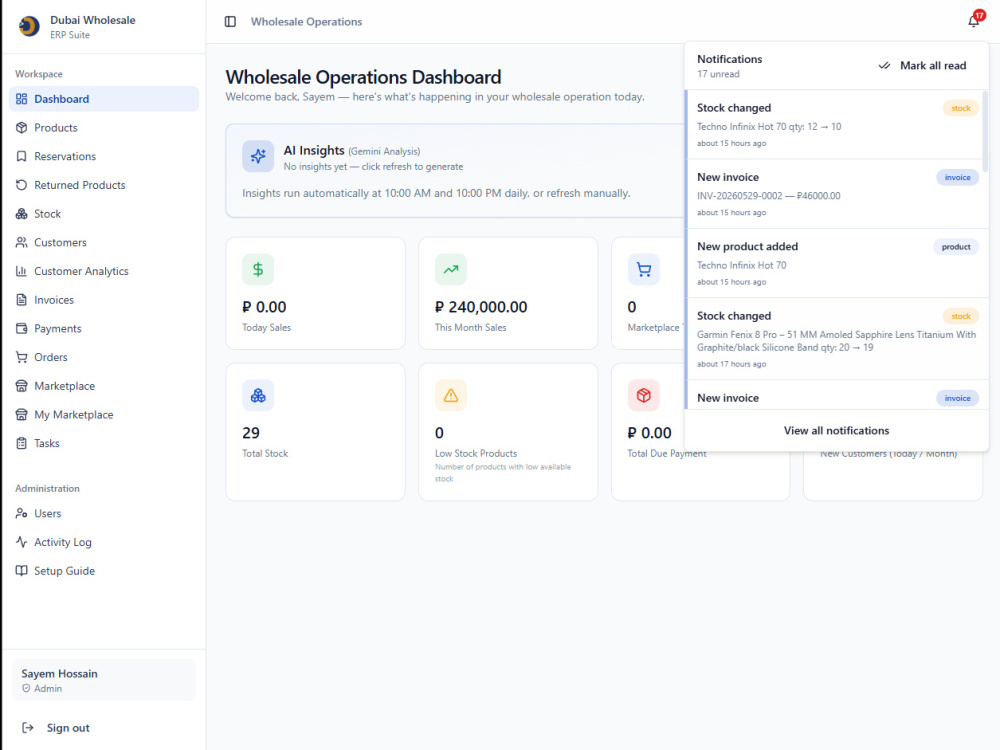The image size is (1000, 750).
Task: Open Customer Analytics page
Action: (104, 271)
